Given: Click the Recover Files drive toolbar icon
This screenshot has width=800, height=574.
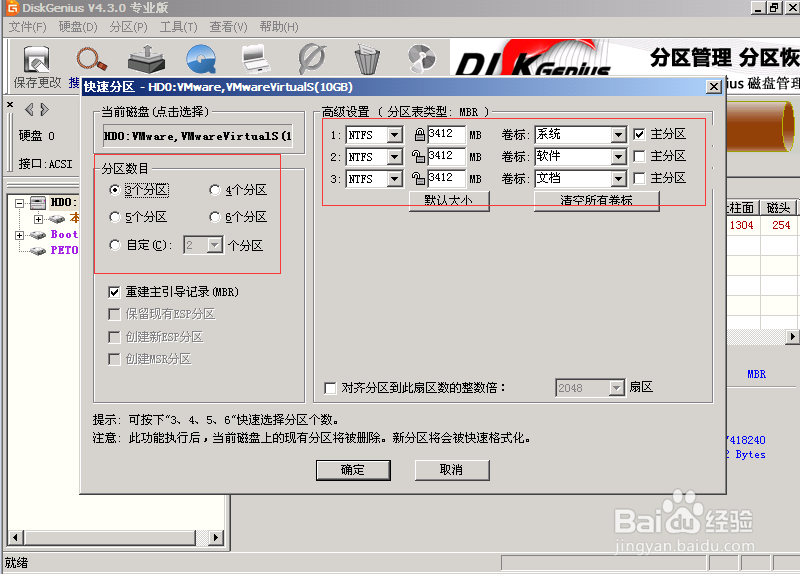Looking at the screenshot, I should 146,59.
